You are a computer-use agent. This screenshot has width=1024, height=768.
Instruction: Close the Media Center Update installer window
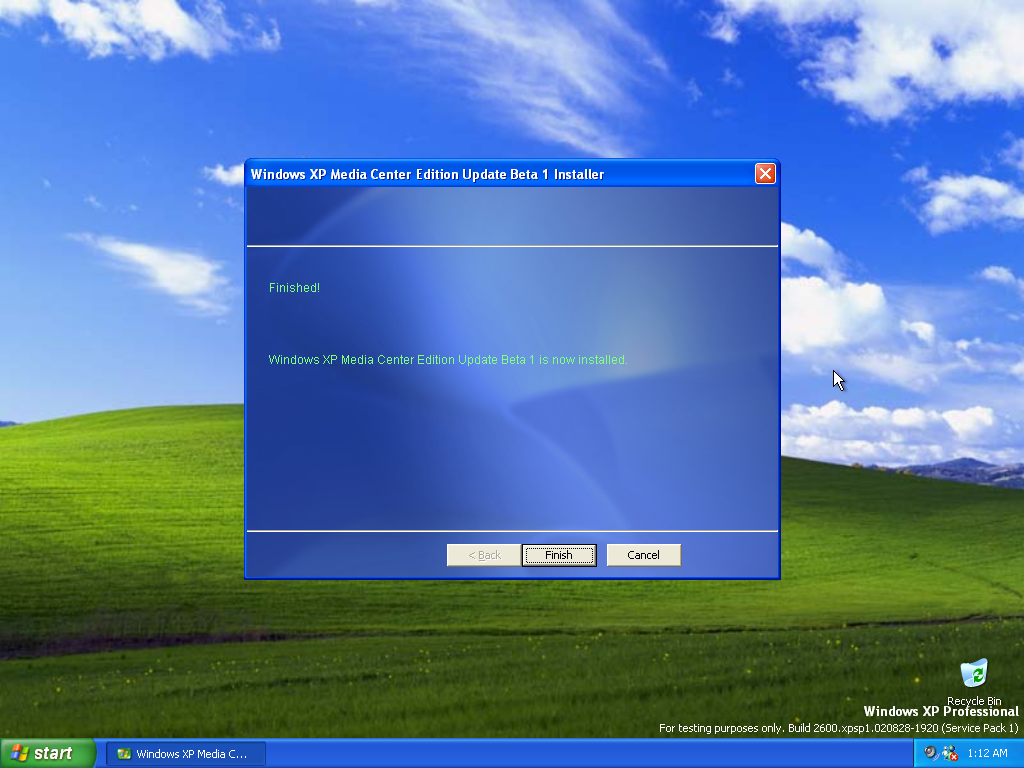tap(765, 174)
